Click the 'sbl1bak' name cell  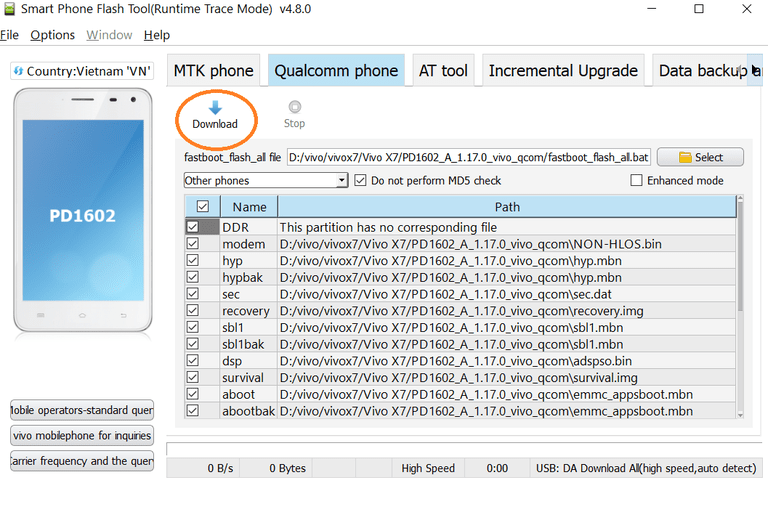pyautogui.click(x=249, y=344)
